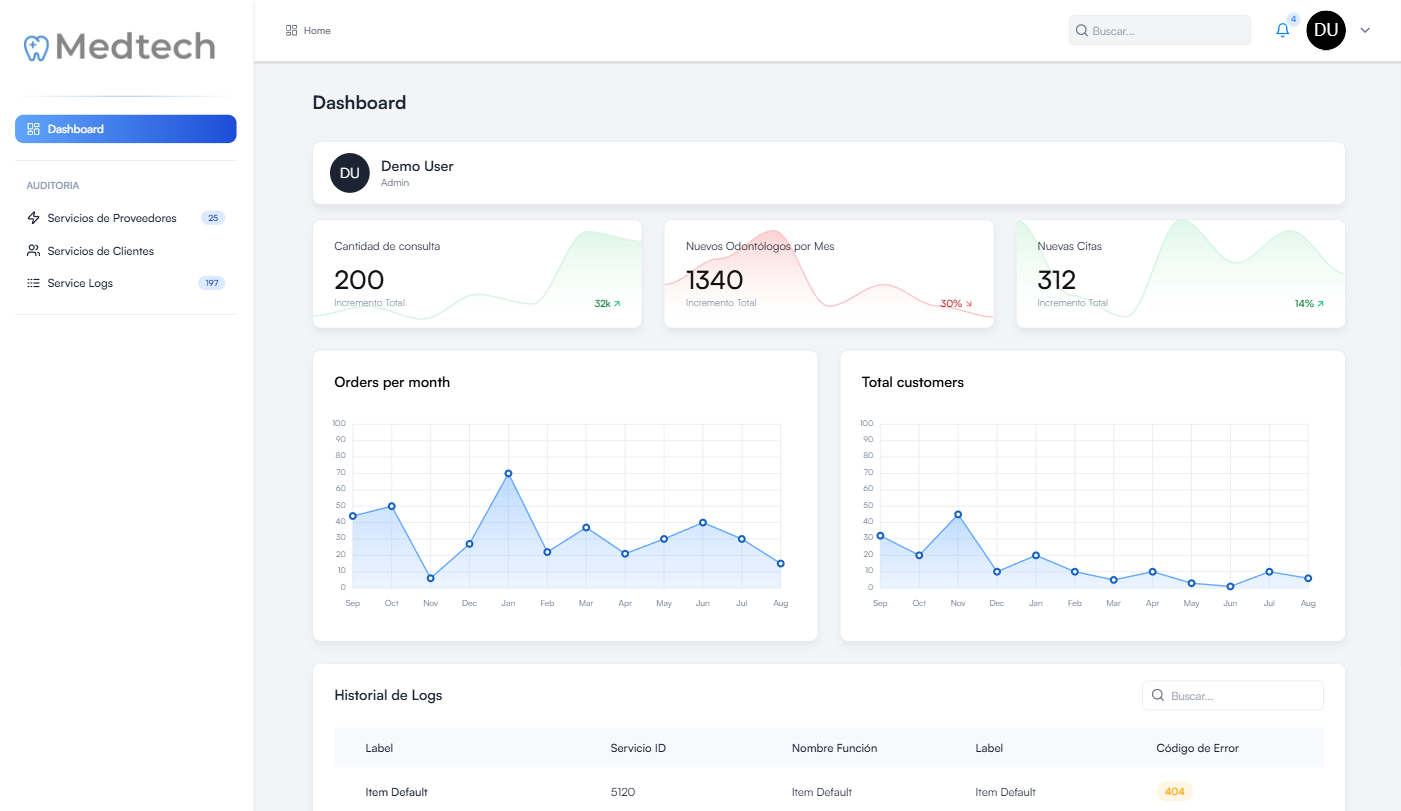Click the Home breadcrumb link
The height and width of the screenshot is (811, 1401).
tap(308, 31)
